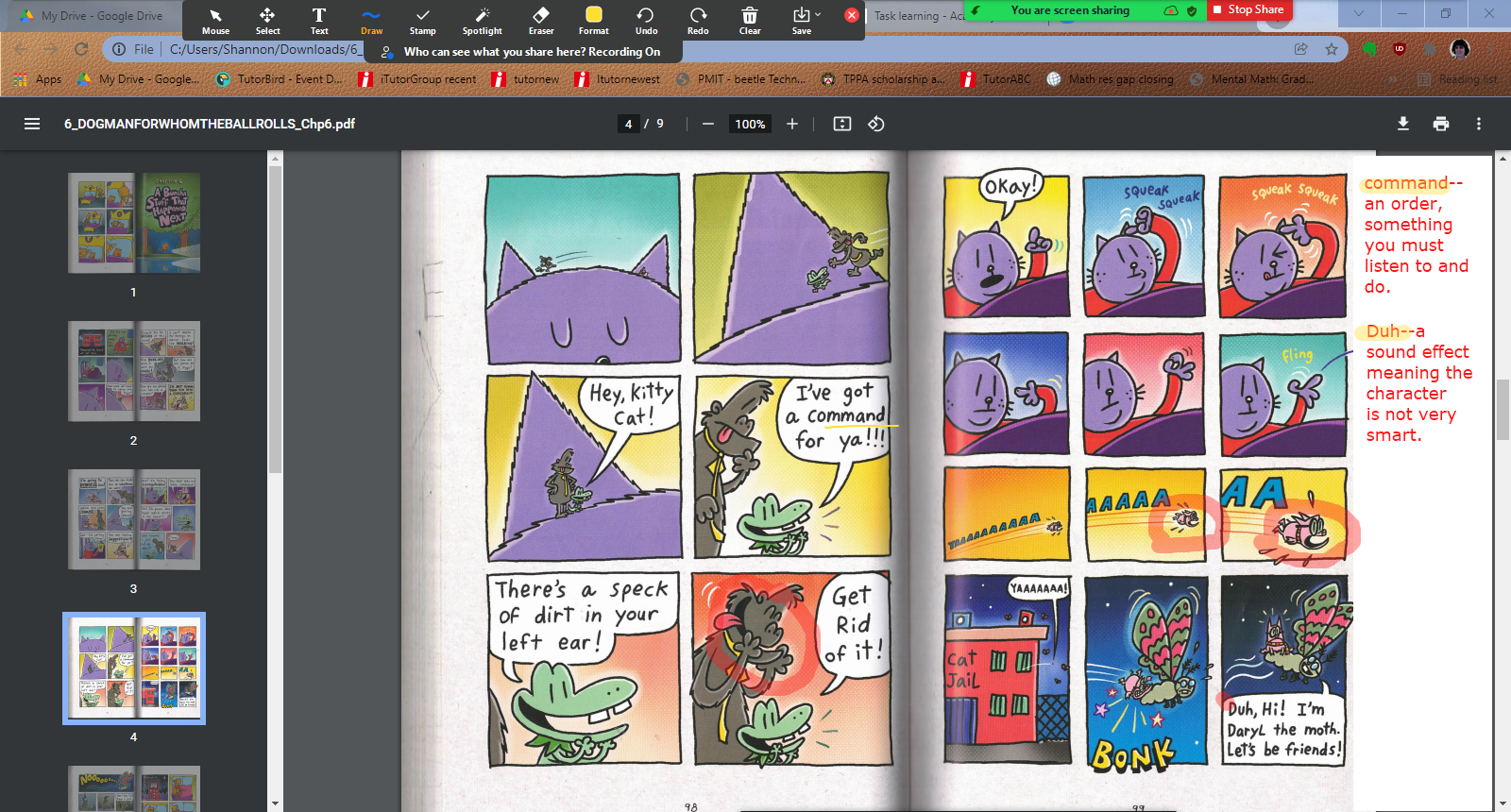Image resolution: width=1511 pixels, height=812 pixels.
Task: Edit the 100% zoom level field
Action: point(750,124)
